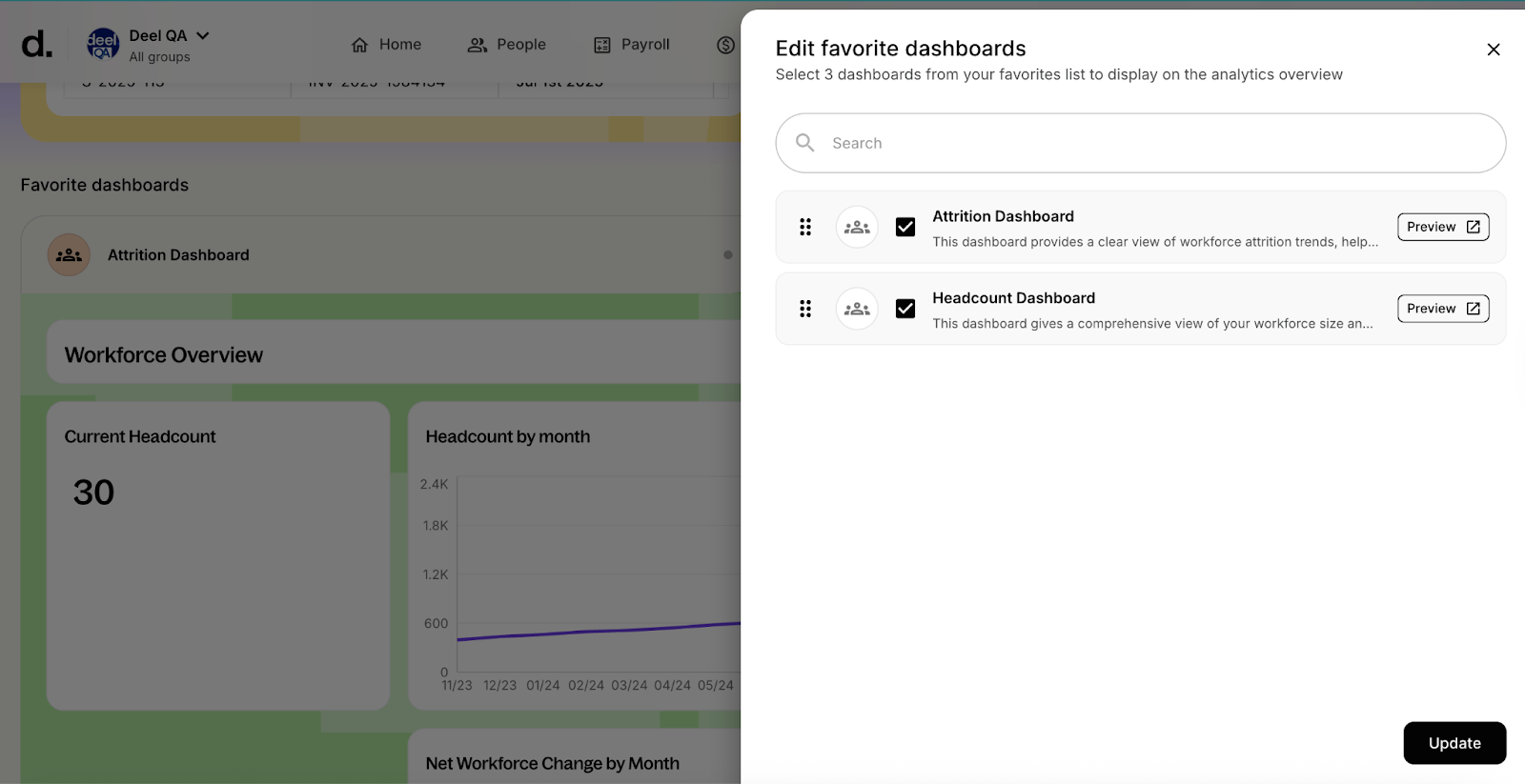The height and width of the screenshot is (784, 1525).
Task: Close the Edit favorite dashboards panel
Action: [x=1493, y=50]
